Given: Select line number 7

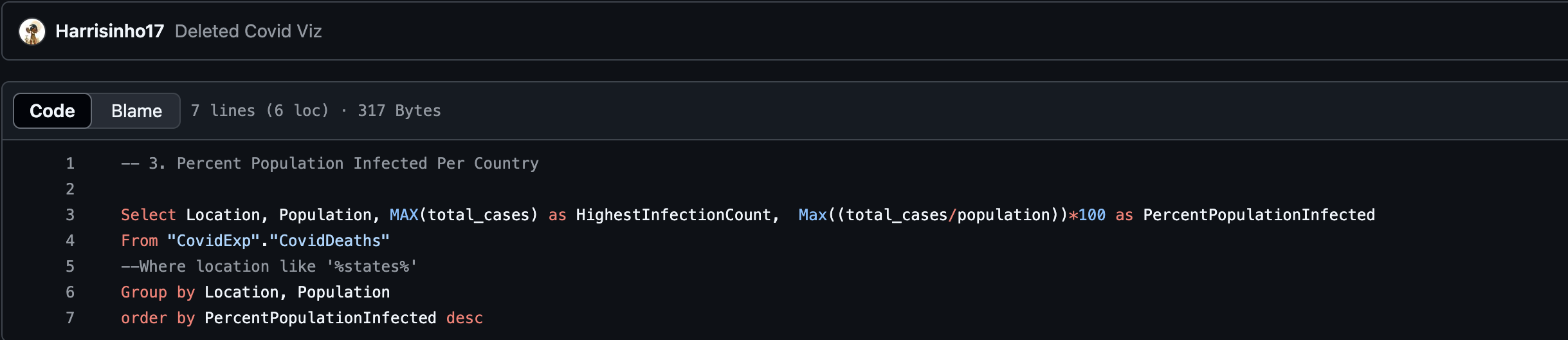Looking at the screenshot, I should tap(70, 318).
